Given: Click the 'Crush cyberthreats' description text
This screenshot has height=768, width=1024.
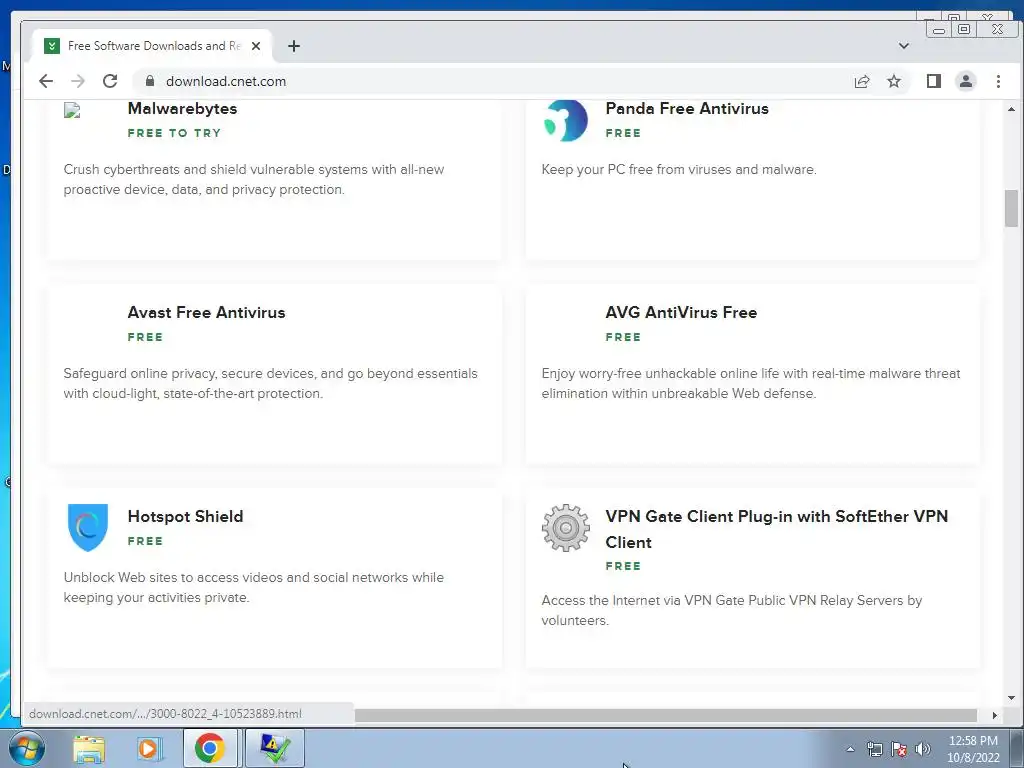Looking at the screenshot, I should click(253, 179).
